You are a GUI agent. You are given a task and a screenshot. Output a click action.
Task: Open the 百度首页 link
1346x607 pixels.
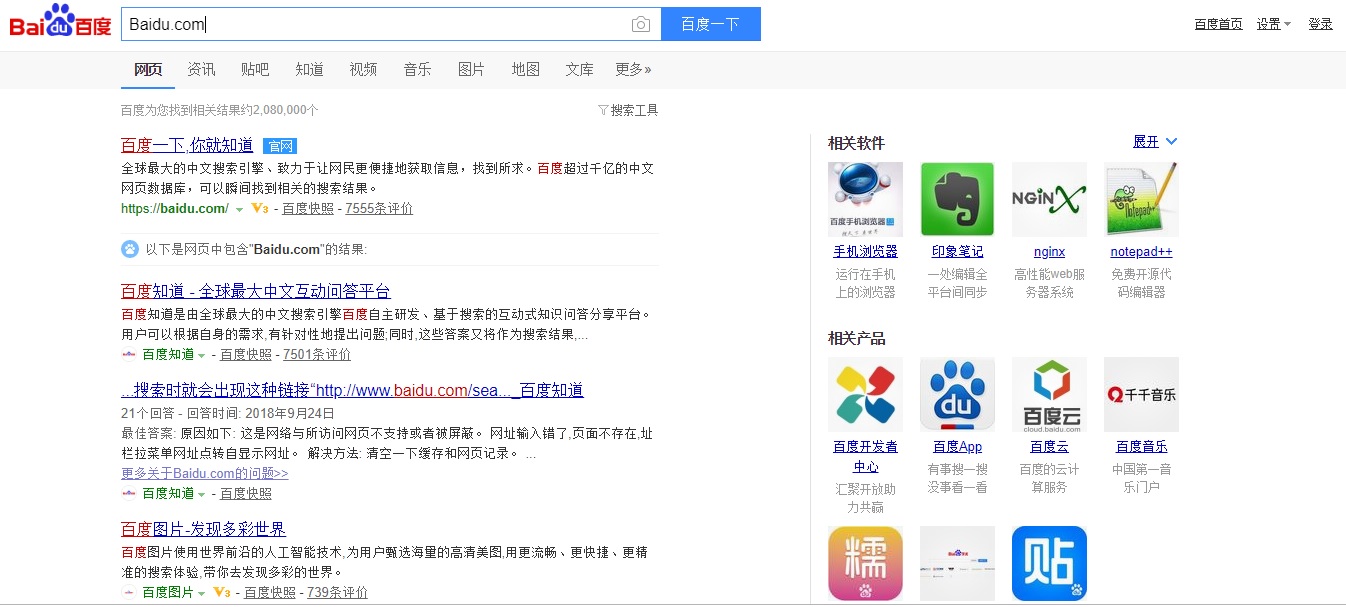tap(1218, 24)
